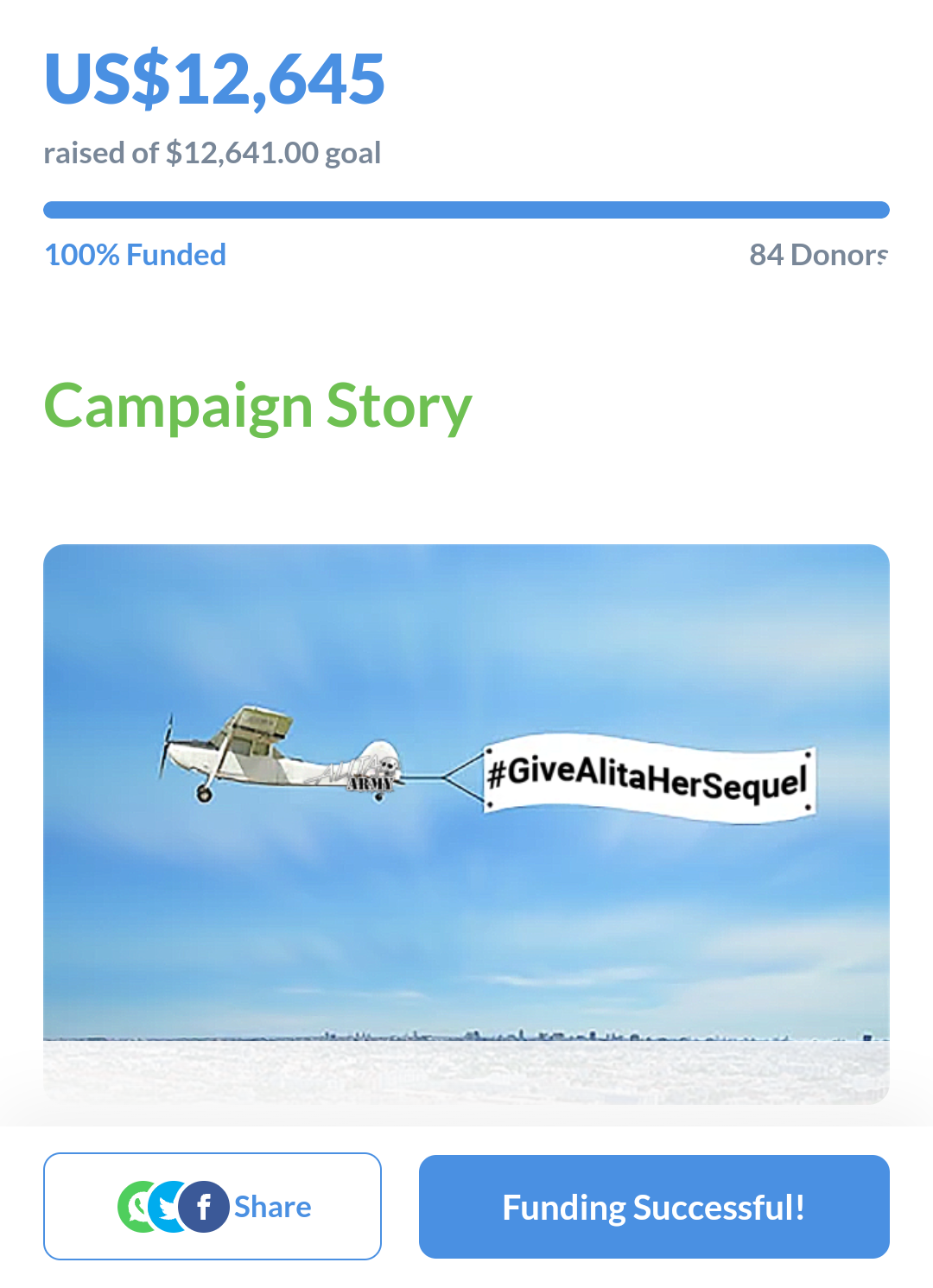
Task: Click the plane's landing wheel
Action: click(x=204, y=793)
